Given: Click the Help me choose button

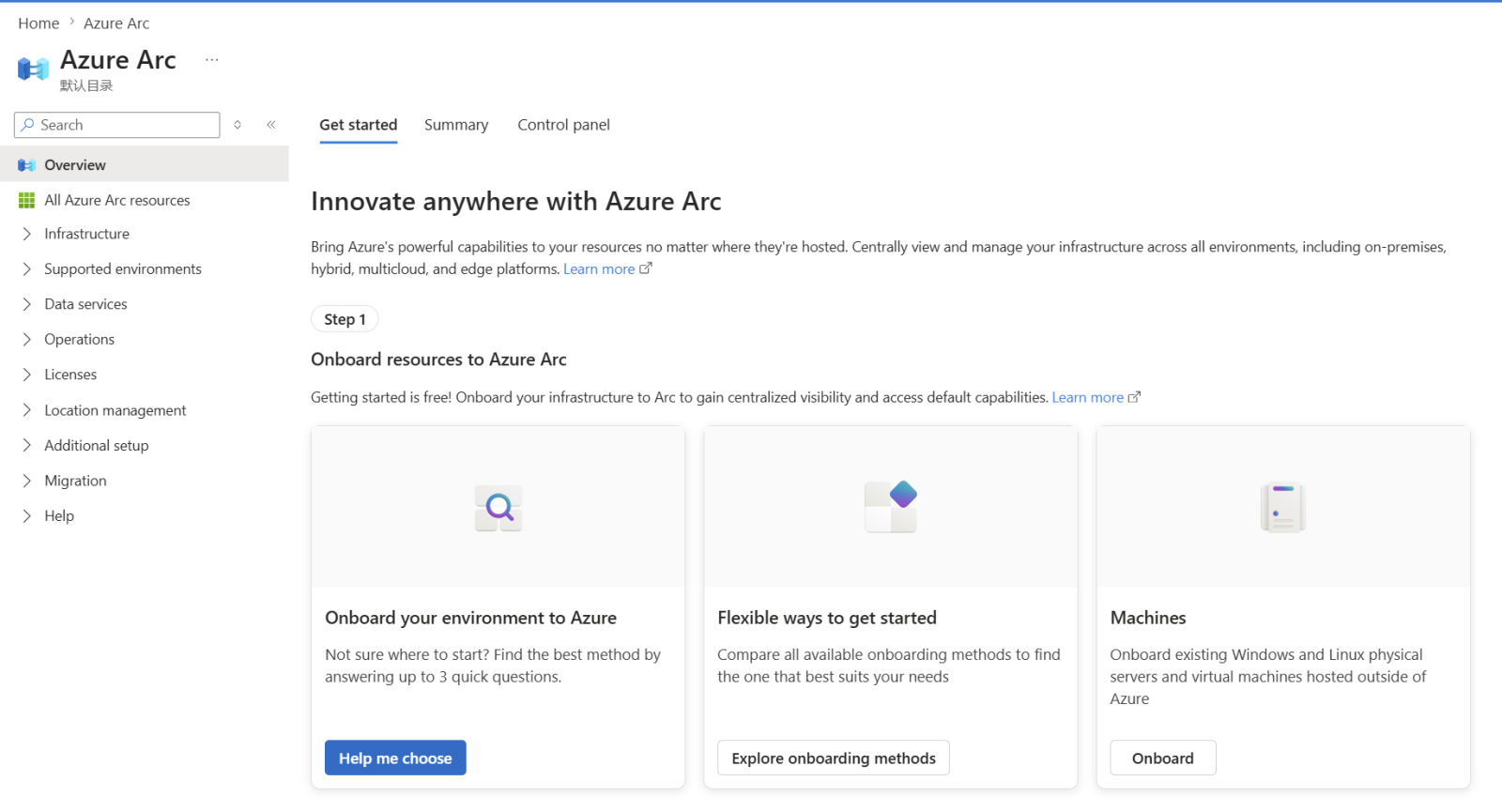Looking at the screenshot, I should tap(395, 758).
